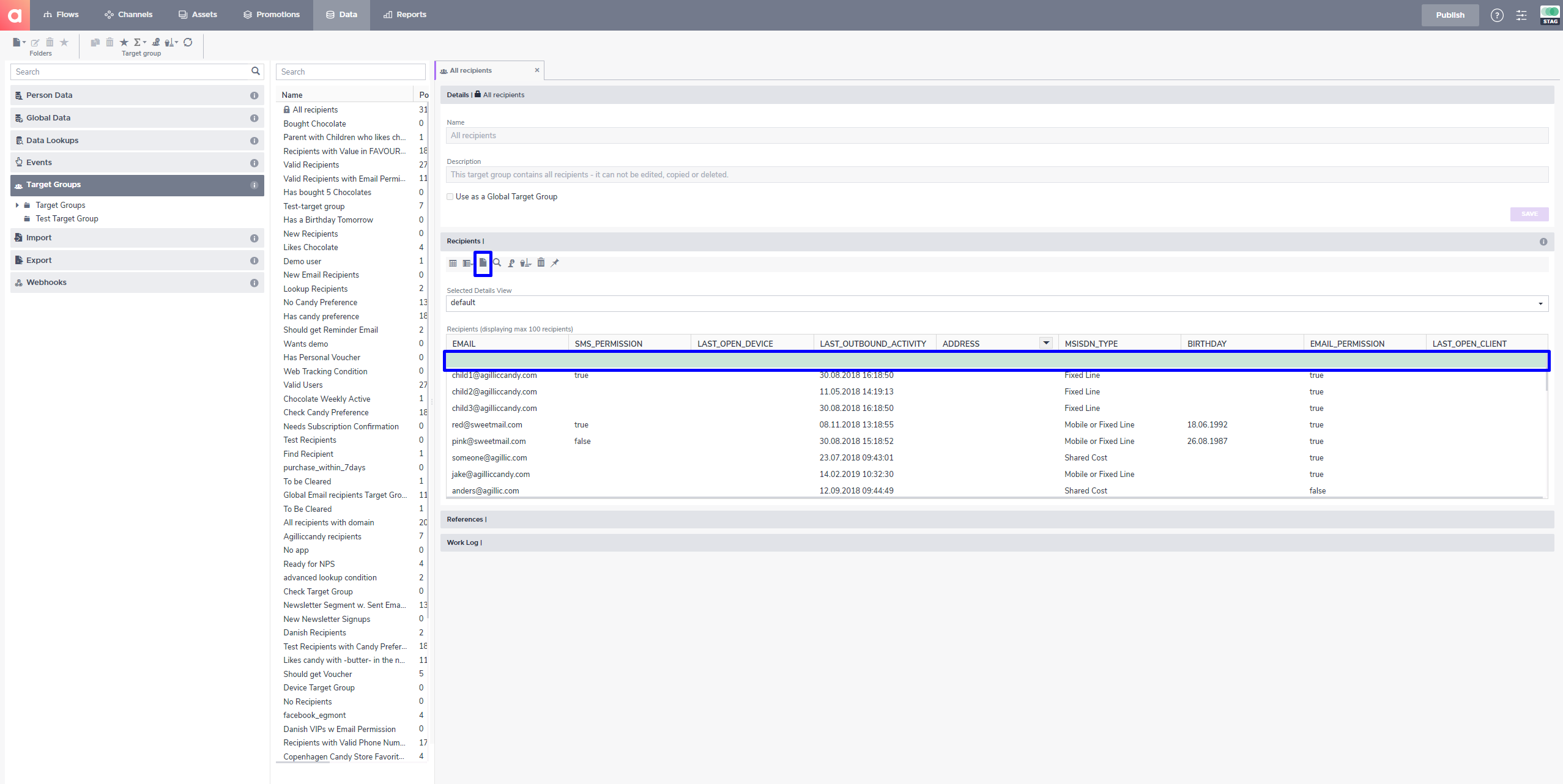Click the target group list search field

pos(351,72)
